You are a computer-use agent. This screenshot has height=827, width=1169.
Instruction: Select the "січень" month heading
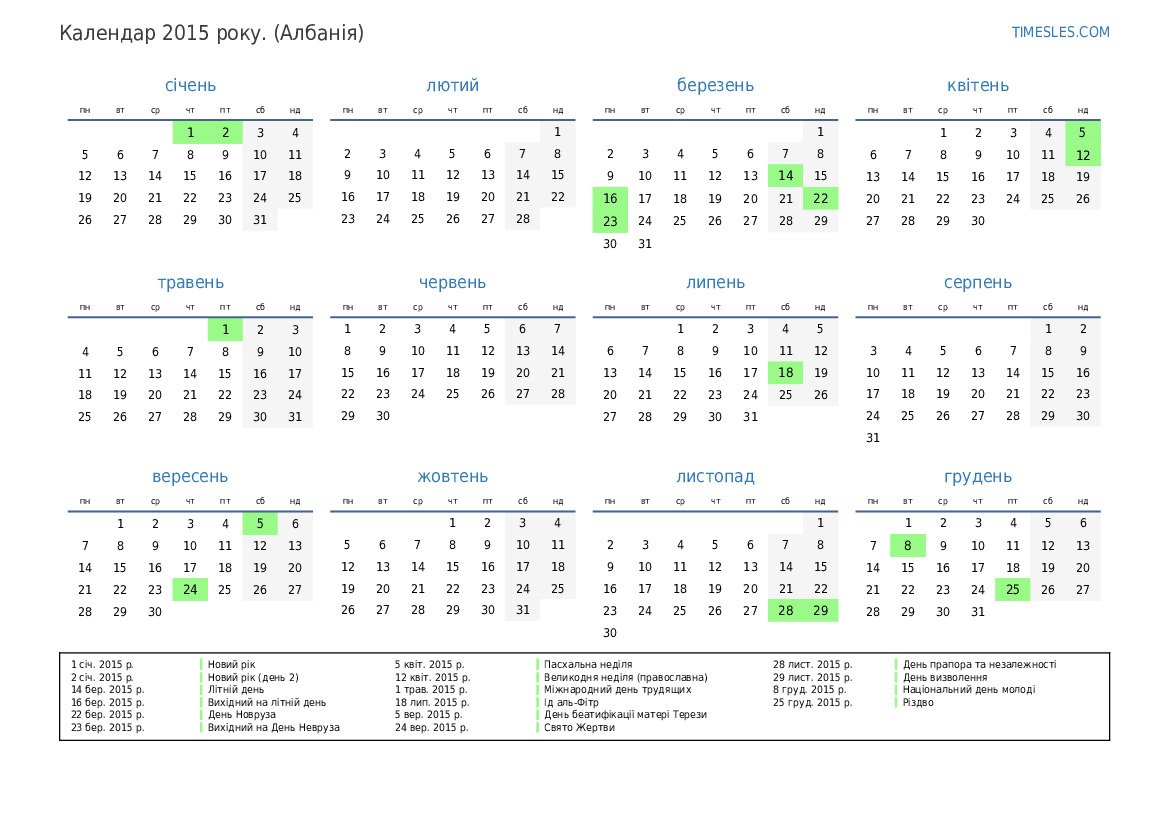pos(190,86)
